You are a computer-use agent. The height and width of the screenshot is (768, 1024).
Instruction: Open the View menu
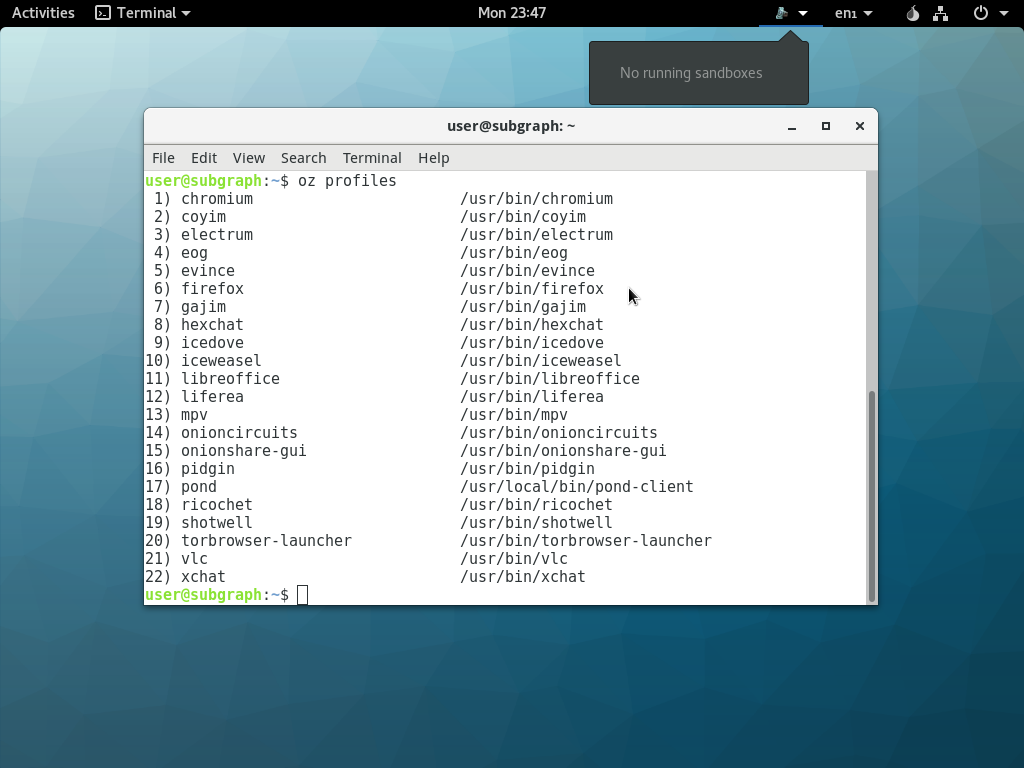pos(249,158)
